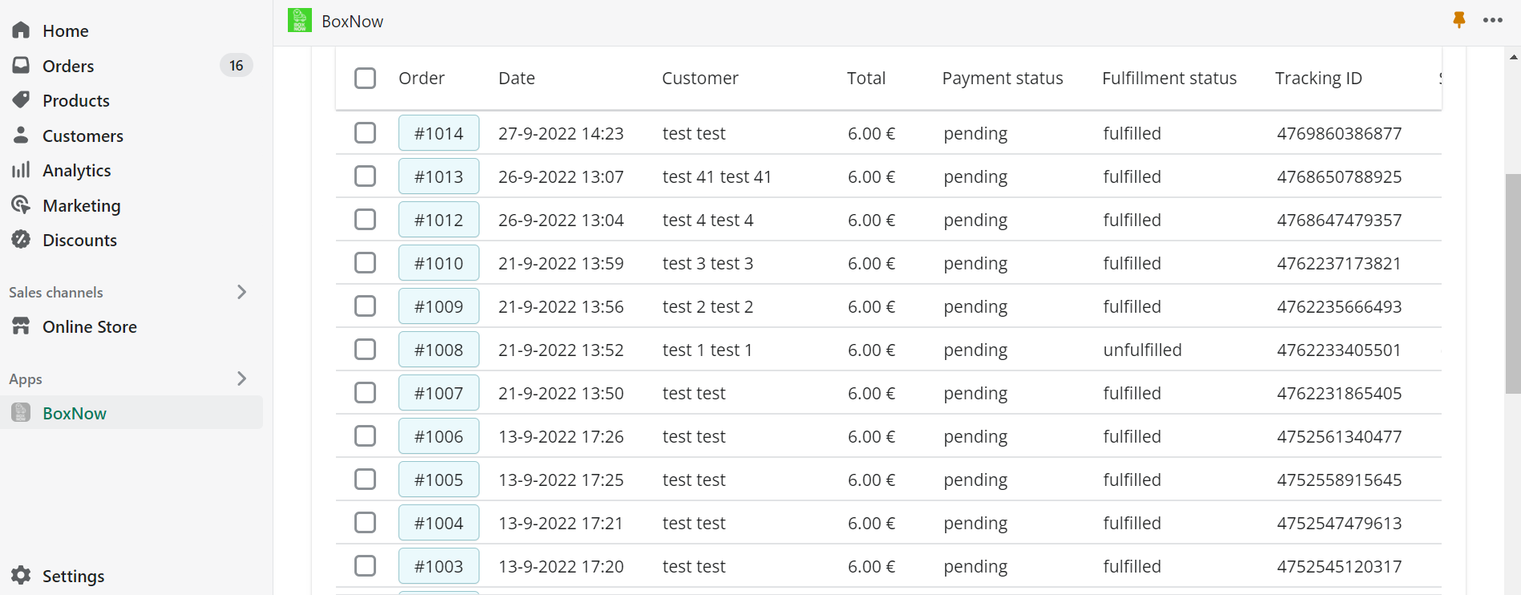Open the BoxNow app in sidebar
Viewport: 1521px width, 595px height.
coord(74,413)
